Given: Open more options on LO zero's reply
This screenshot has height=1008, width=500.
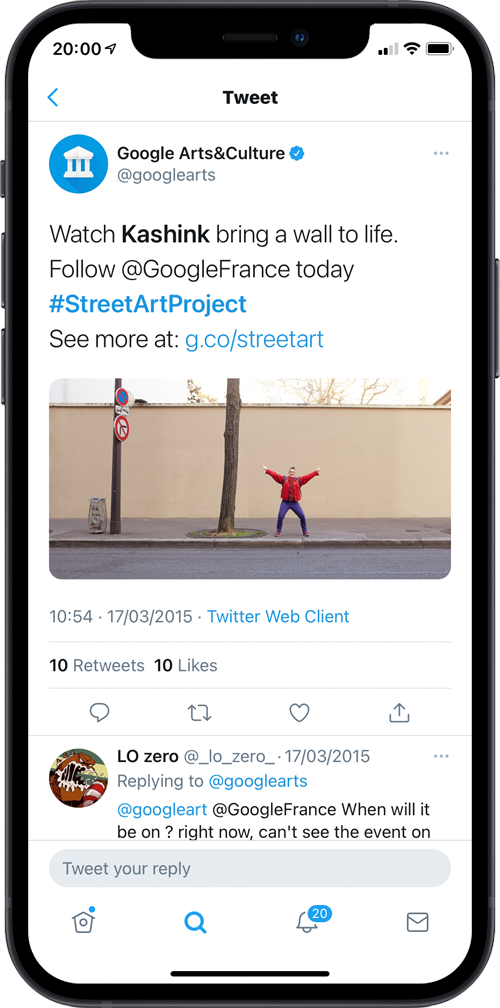Looking at the screenshot, I should pyautogui.click(x=441, y=756).
